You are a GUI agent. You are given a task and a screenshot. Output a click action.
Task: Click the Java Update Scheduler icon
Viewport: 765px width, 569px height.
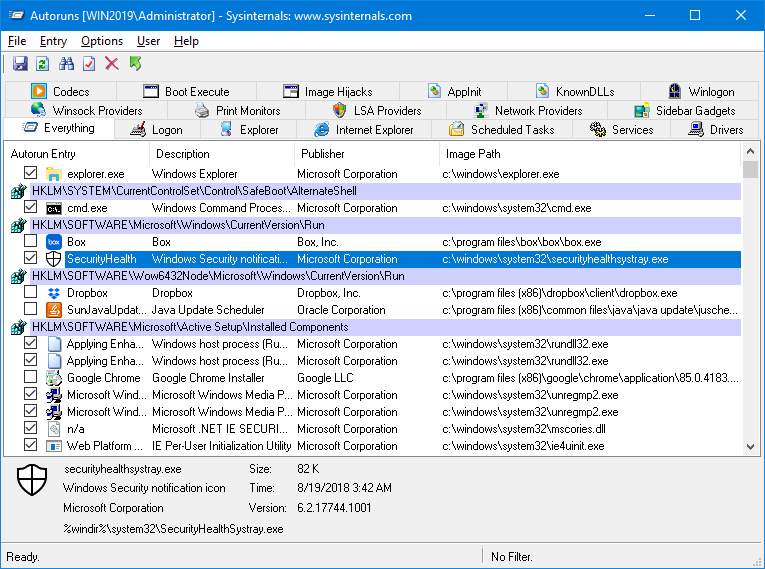pyautogui.click(x=54, y=310)
